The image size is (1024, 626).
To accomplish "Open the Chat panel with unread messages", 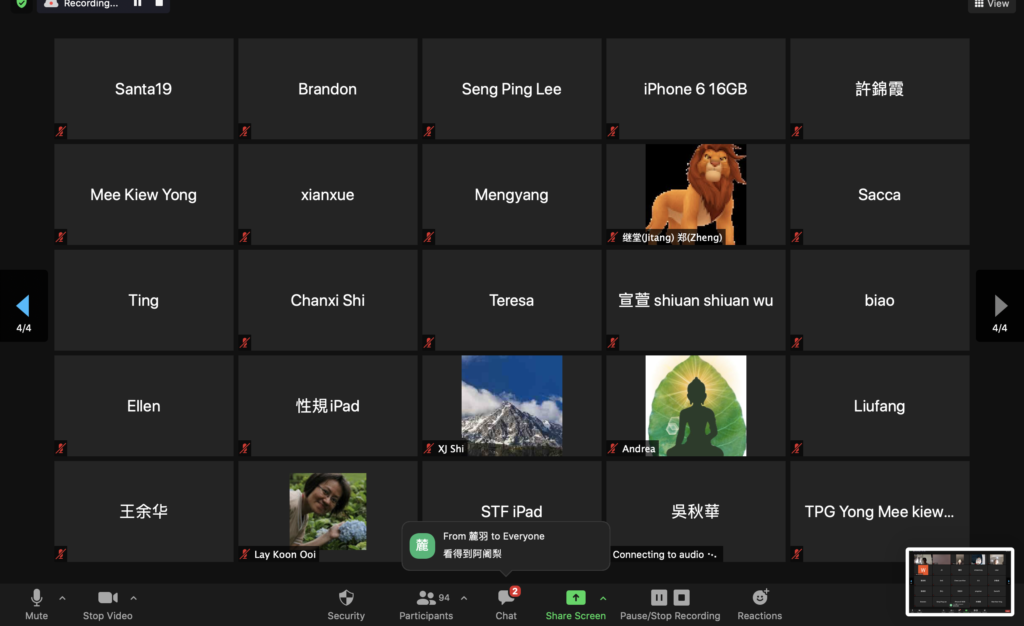I will tap(506, 604).
